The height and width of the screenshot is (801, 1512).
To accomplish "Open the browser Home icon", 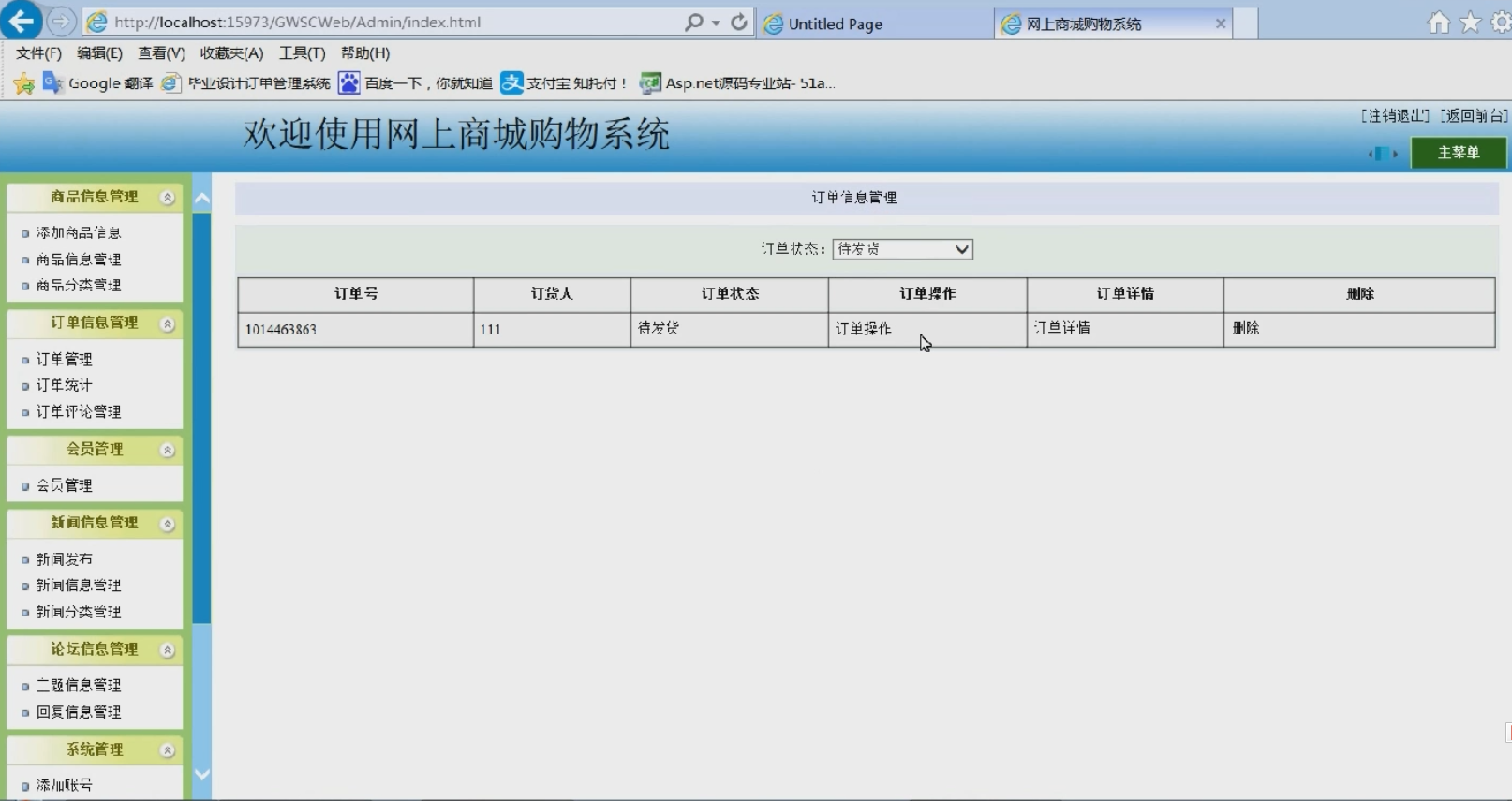I will click(1438, 22).
